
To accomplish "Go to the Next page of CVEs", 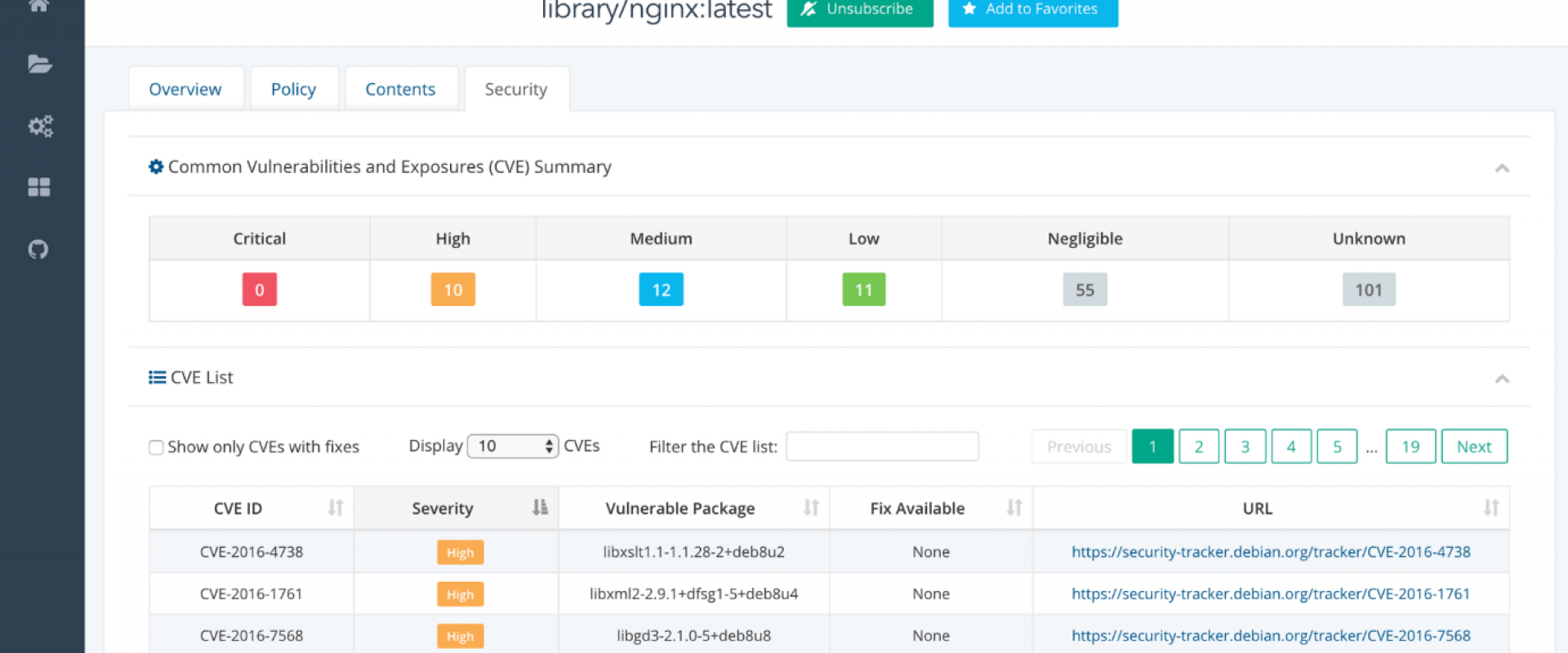I will tap(1474, 446).
